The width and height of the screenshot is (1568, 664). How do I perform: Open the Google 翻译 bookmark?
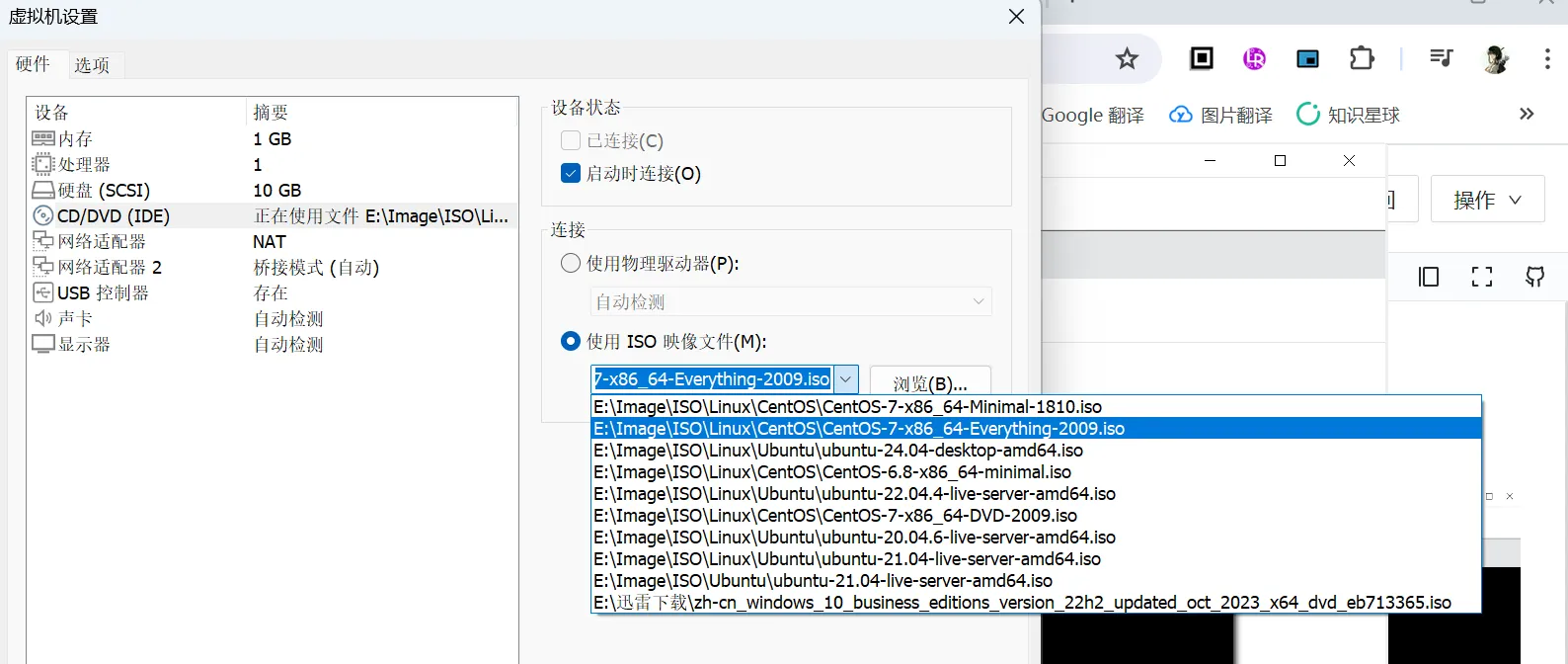click(1092, 115)
